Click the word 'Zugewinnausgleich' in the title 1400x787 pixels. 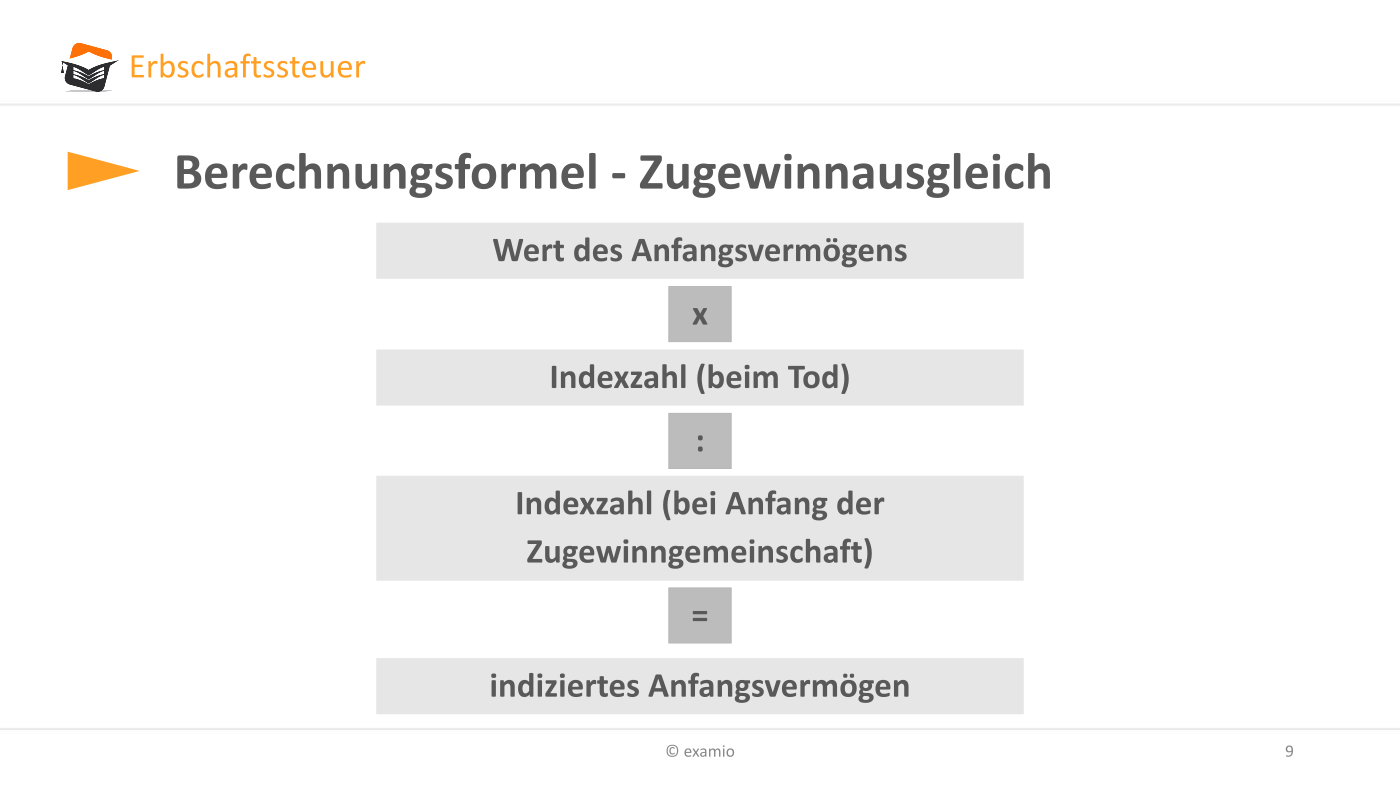point(845,173)
